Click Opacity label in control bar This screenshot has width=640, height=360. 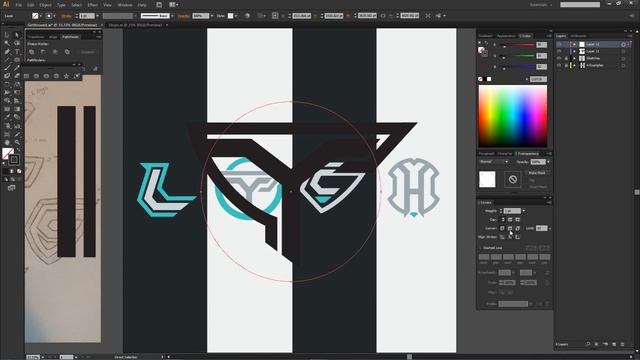pyautogui.click(x=183, y=16)
